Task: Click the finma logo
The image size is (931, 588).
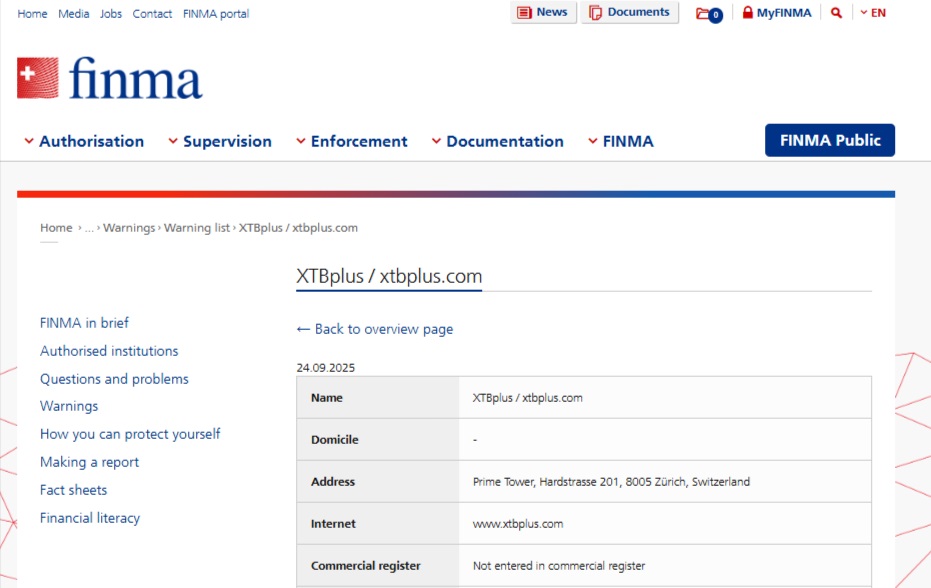Action: tap(110, 78)
